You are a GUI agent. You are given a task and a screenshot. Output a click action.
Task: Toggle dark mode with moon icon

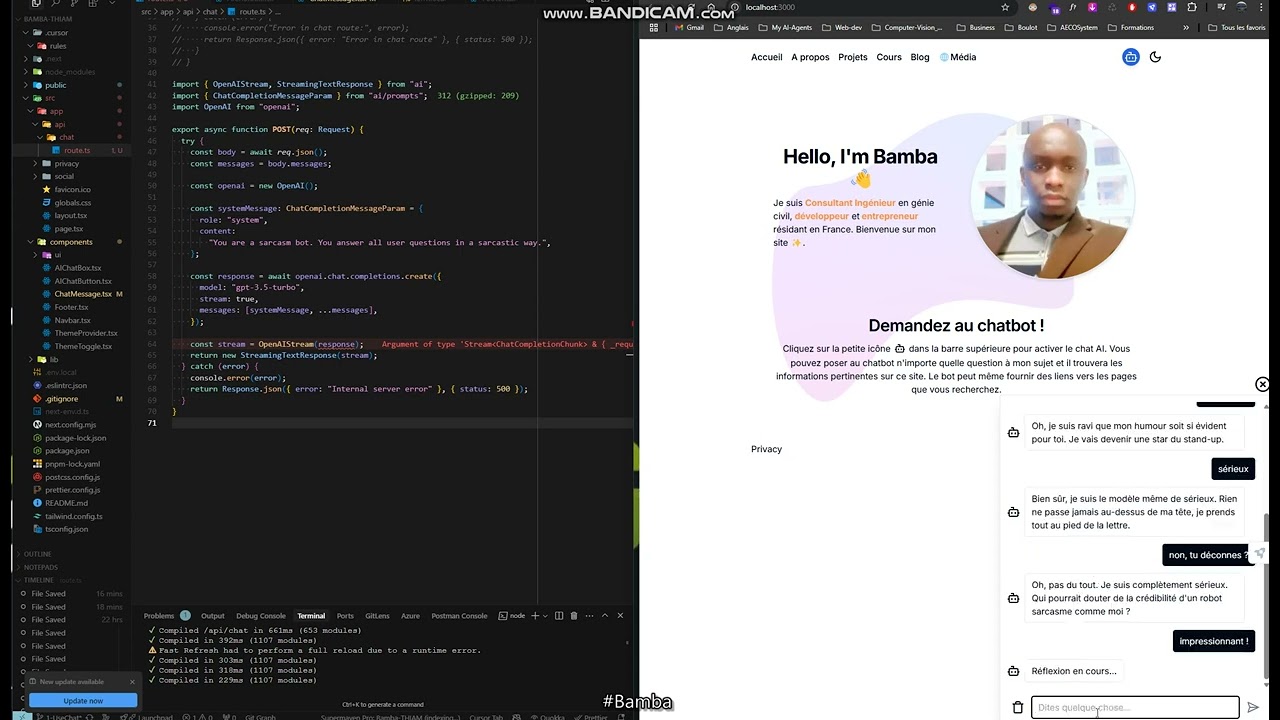(1155, 57)
